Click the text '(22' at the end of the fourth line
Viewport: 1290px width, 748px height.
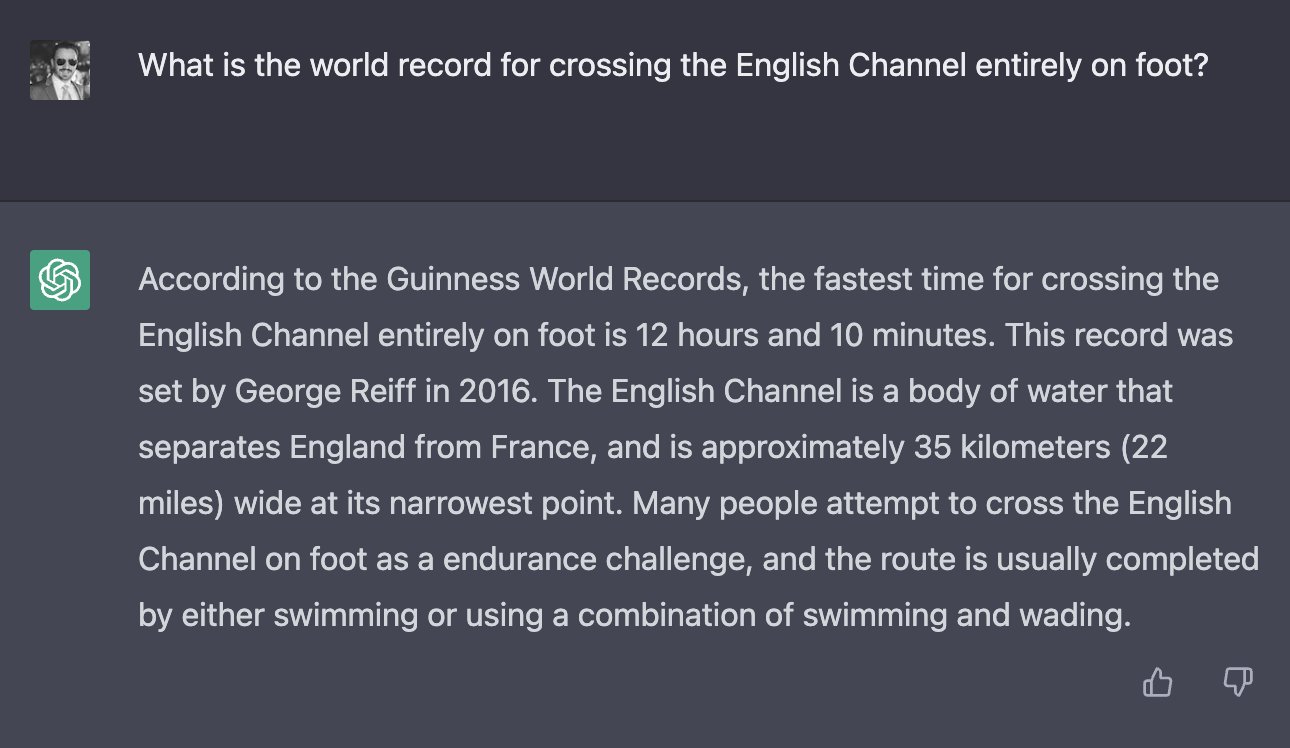point(1144,447)
